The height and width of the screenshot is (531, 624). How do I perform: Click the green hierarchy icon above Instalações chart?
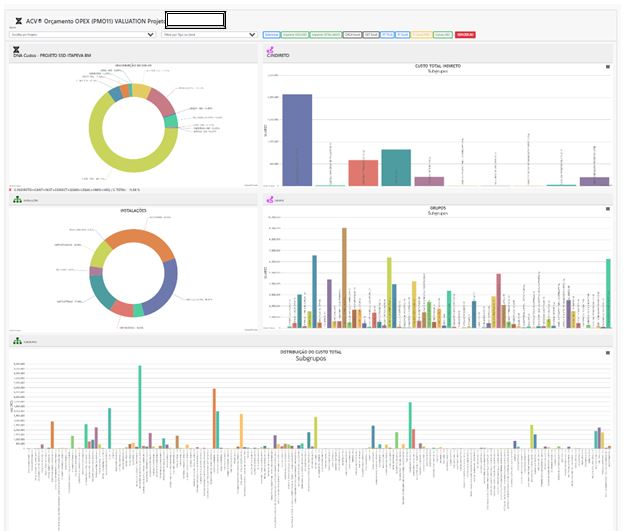click(x=16, y=199)
